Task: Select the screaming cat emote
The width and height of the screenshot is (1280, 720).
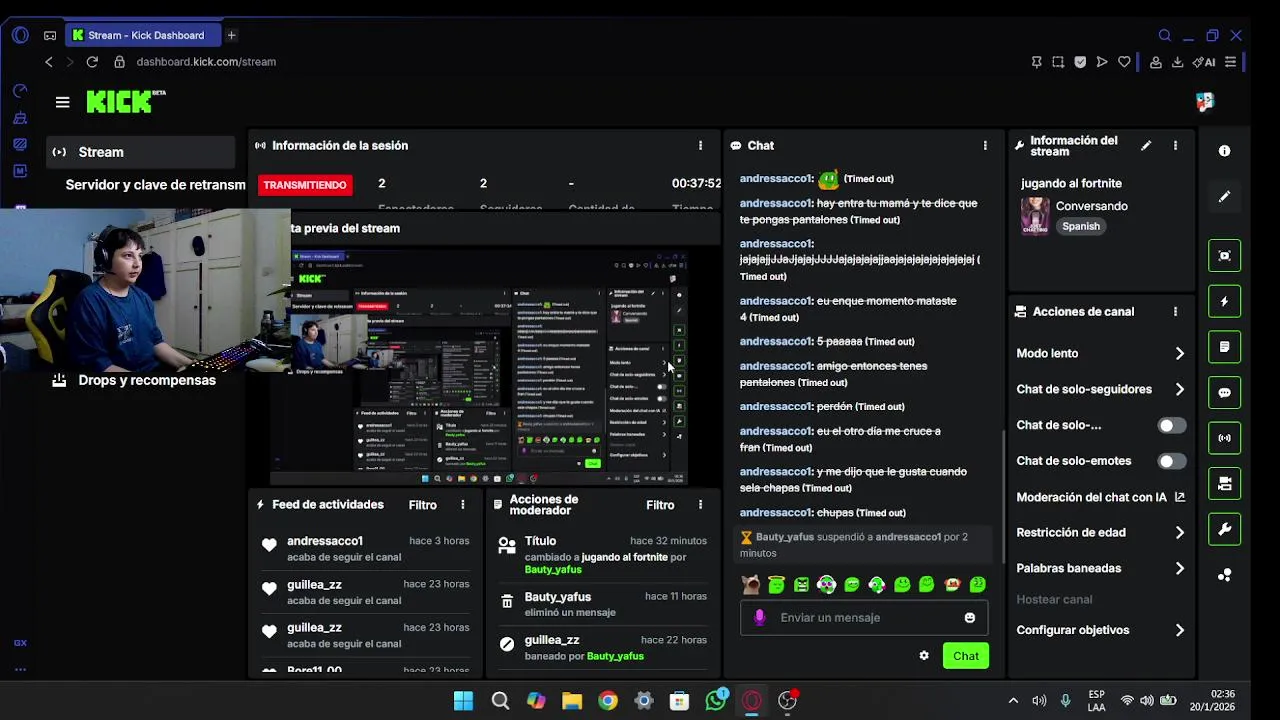Action: tap(751, 585)
